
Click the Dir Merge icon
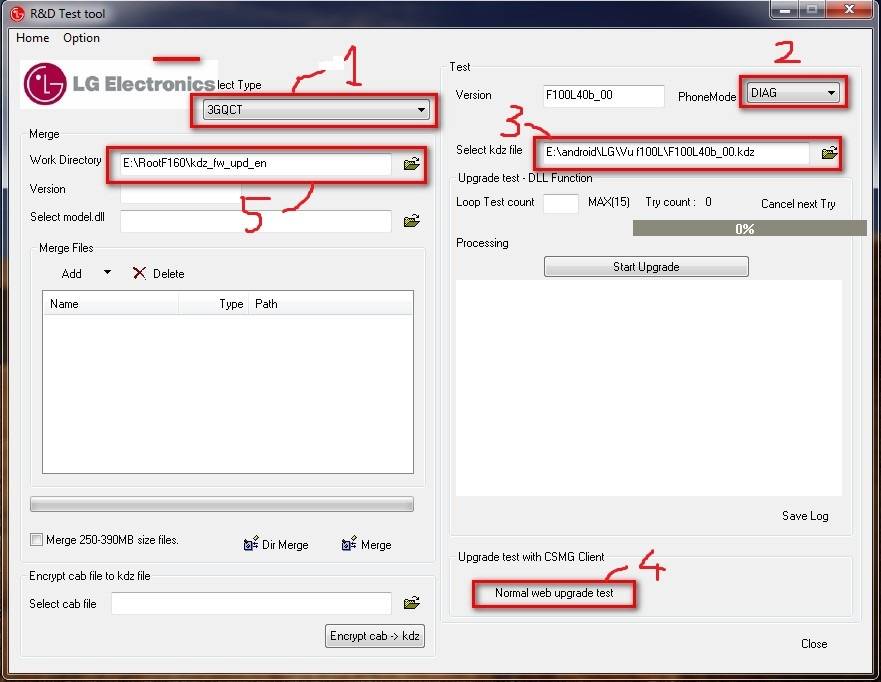251,544
